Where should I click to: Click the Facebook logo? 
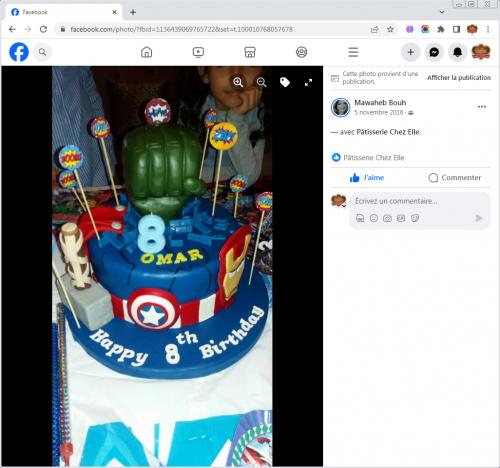[x=19, y=52]
